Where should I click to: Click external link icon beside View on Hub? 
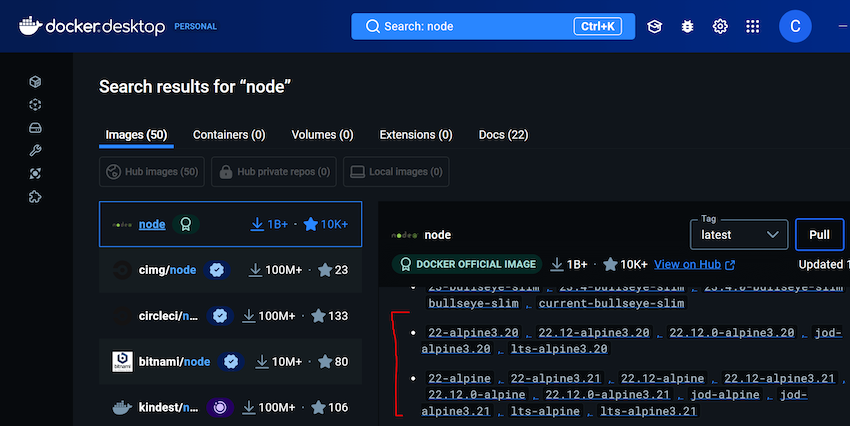[x=730, y=264]
